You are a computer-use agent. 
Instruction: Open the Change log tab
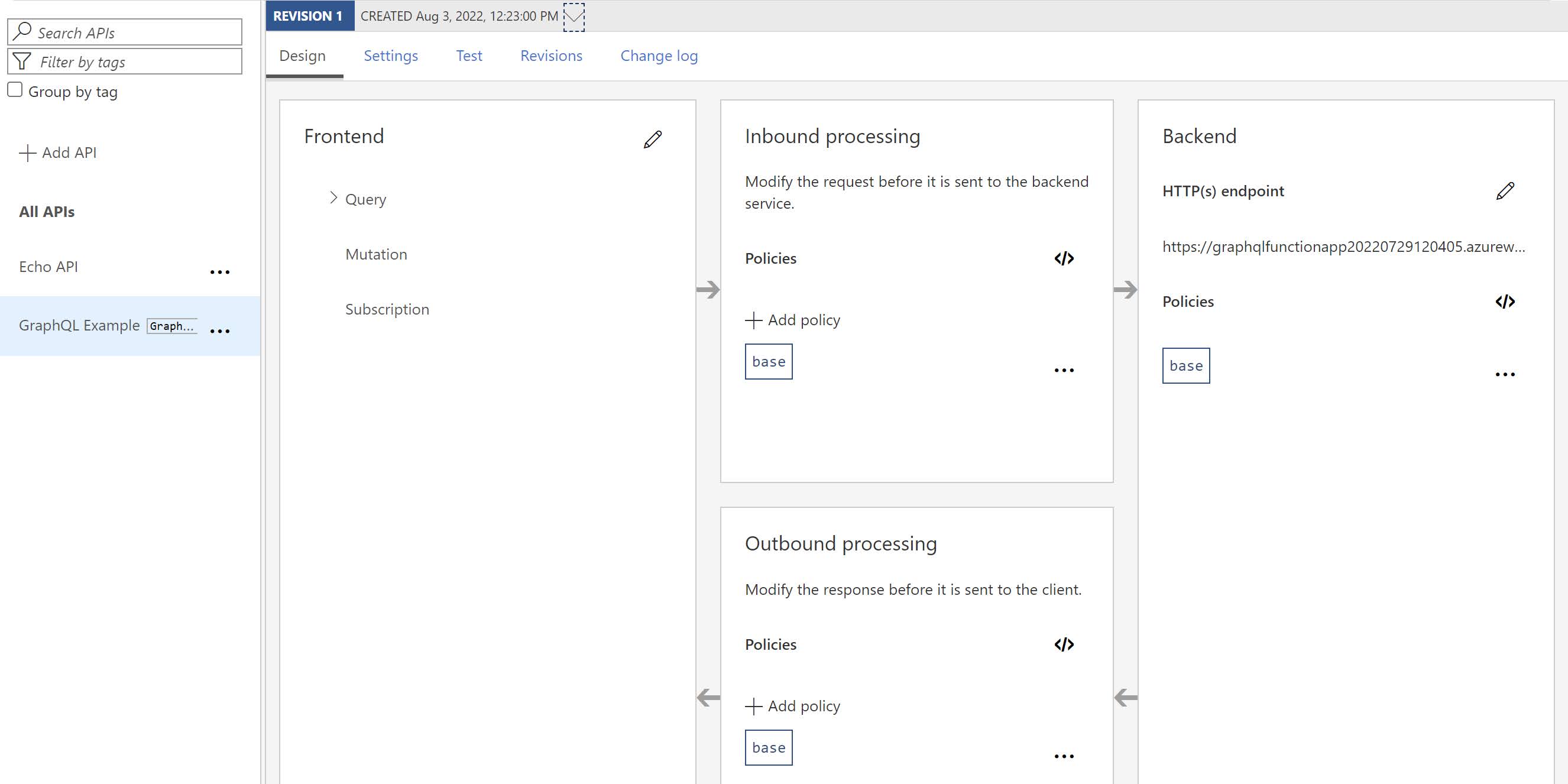[659, 56]
